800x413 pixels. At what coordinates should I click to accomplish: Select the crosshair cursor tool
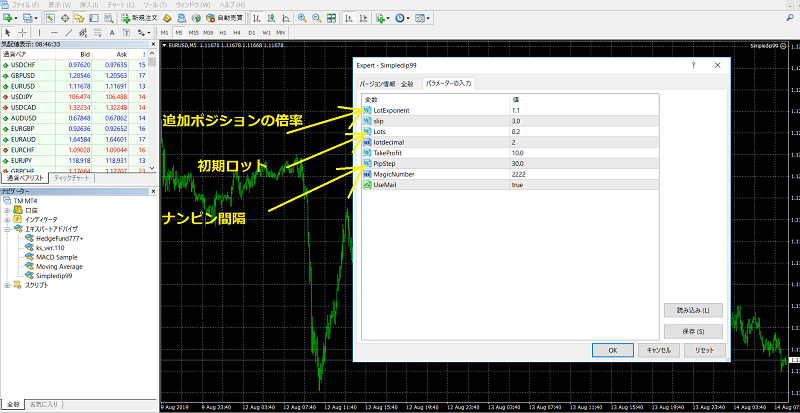[23, 33]
